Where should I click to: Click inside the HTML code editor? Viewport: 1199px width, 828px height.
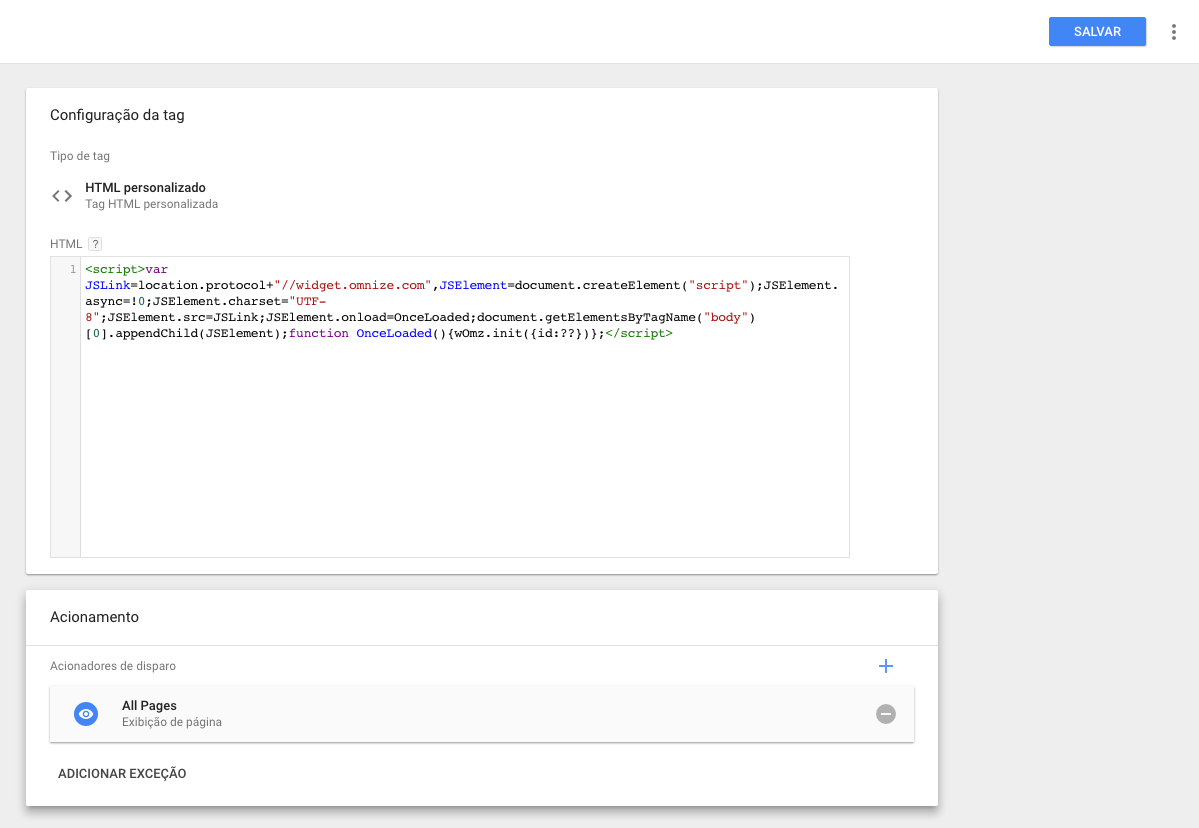tap(465, 407)
